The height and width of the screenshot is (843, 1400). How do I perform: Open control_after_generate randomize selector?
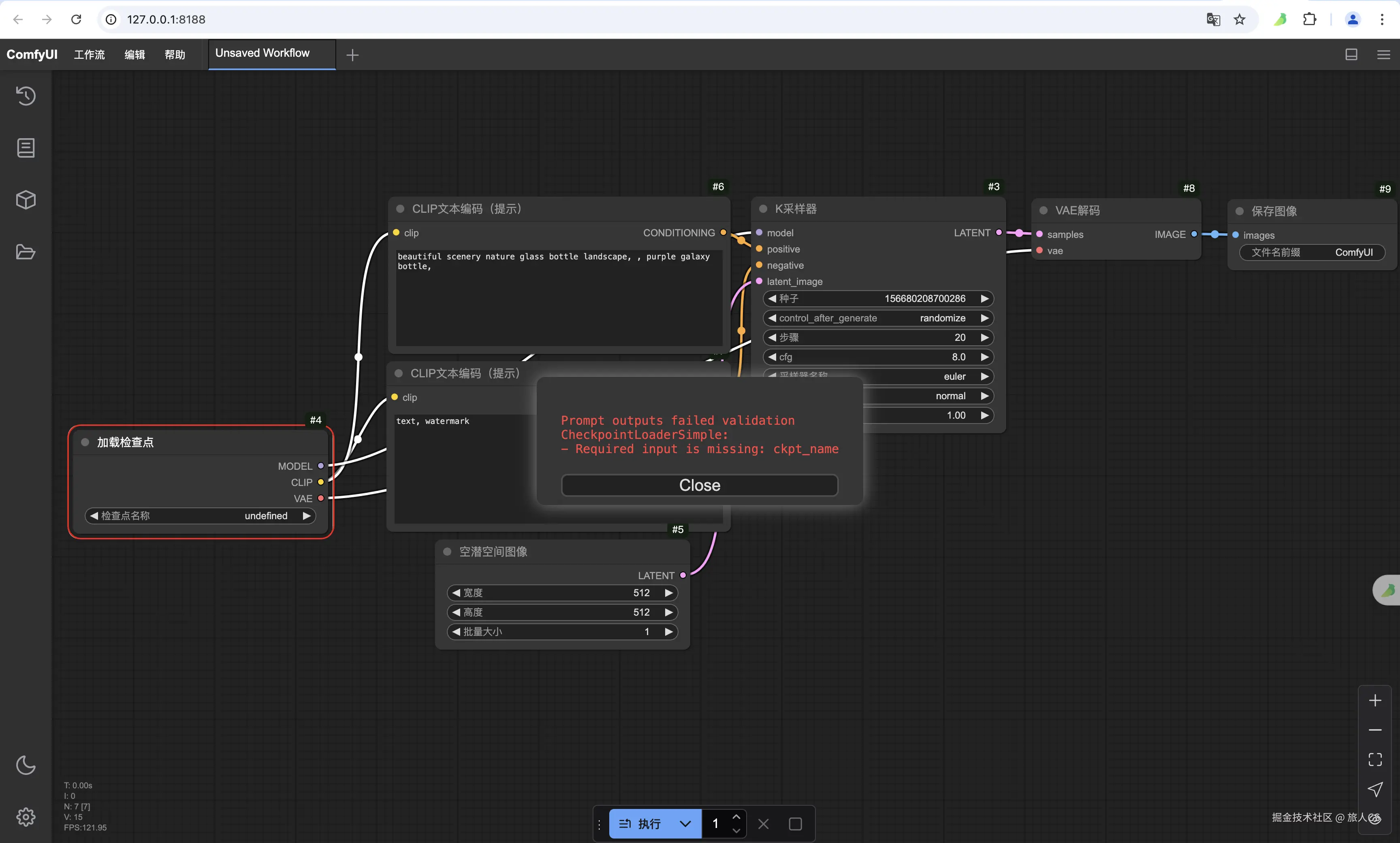(878, 318)
